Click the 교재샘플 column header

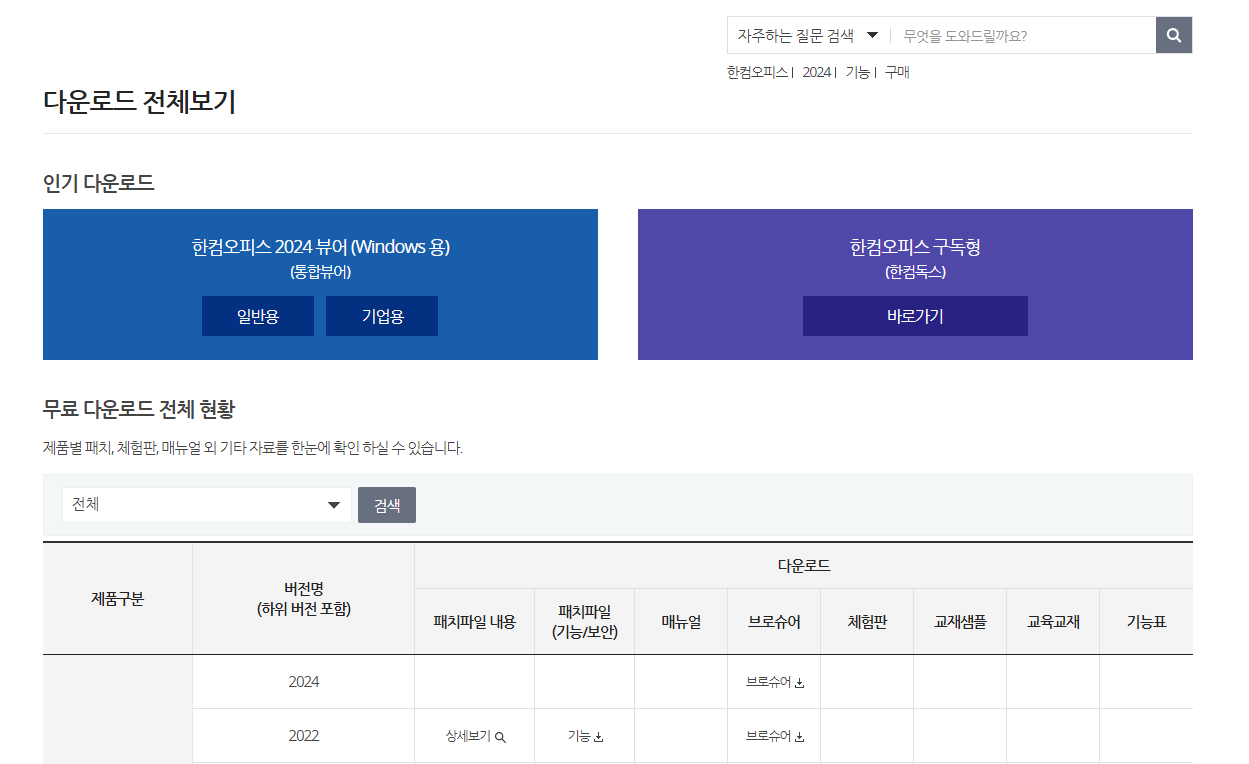coord(960,622)
